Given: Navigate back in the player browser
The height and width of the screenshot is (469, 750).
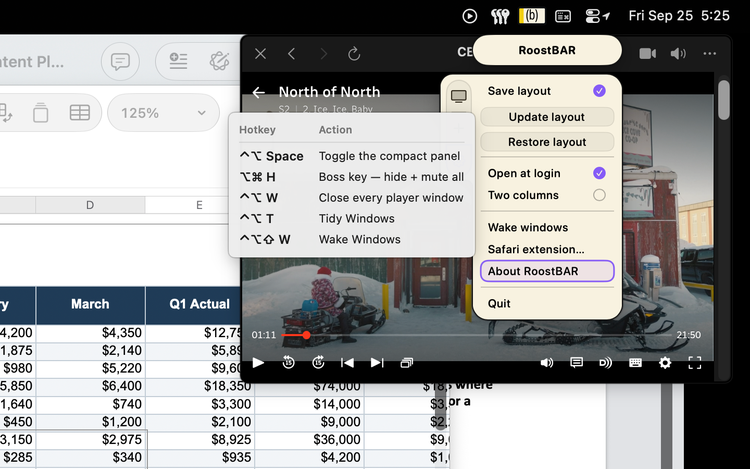Looking at the screenshot, I should click(x=291, y=54).
